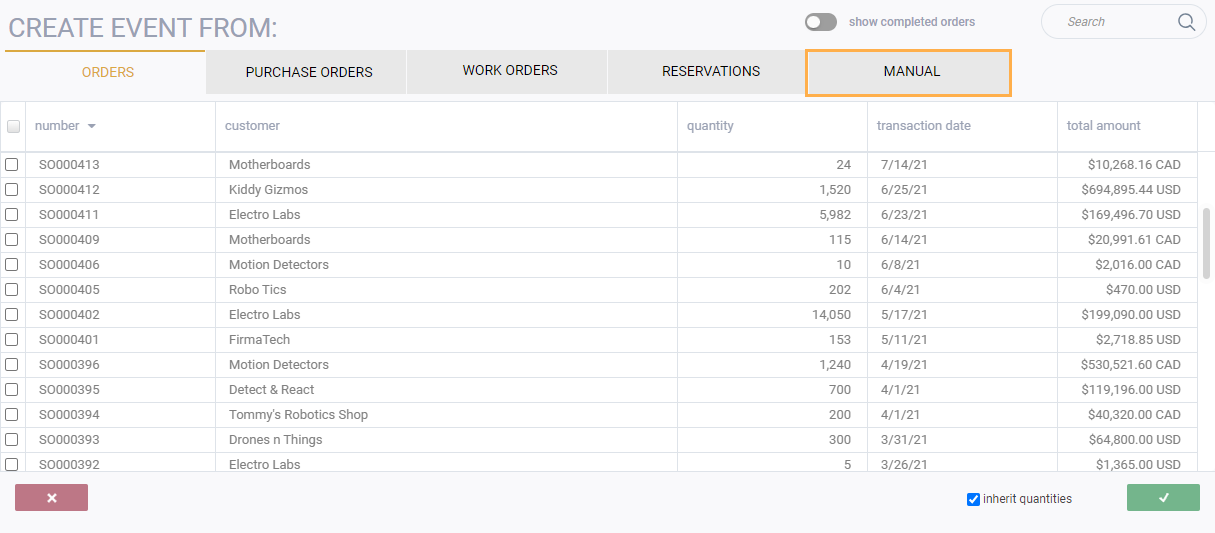
Task: Switch to the Purchase Orders tab
Action: coord(309,72)
